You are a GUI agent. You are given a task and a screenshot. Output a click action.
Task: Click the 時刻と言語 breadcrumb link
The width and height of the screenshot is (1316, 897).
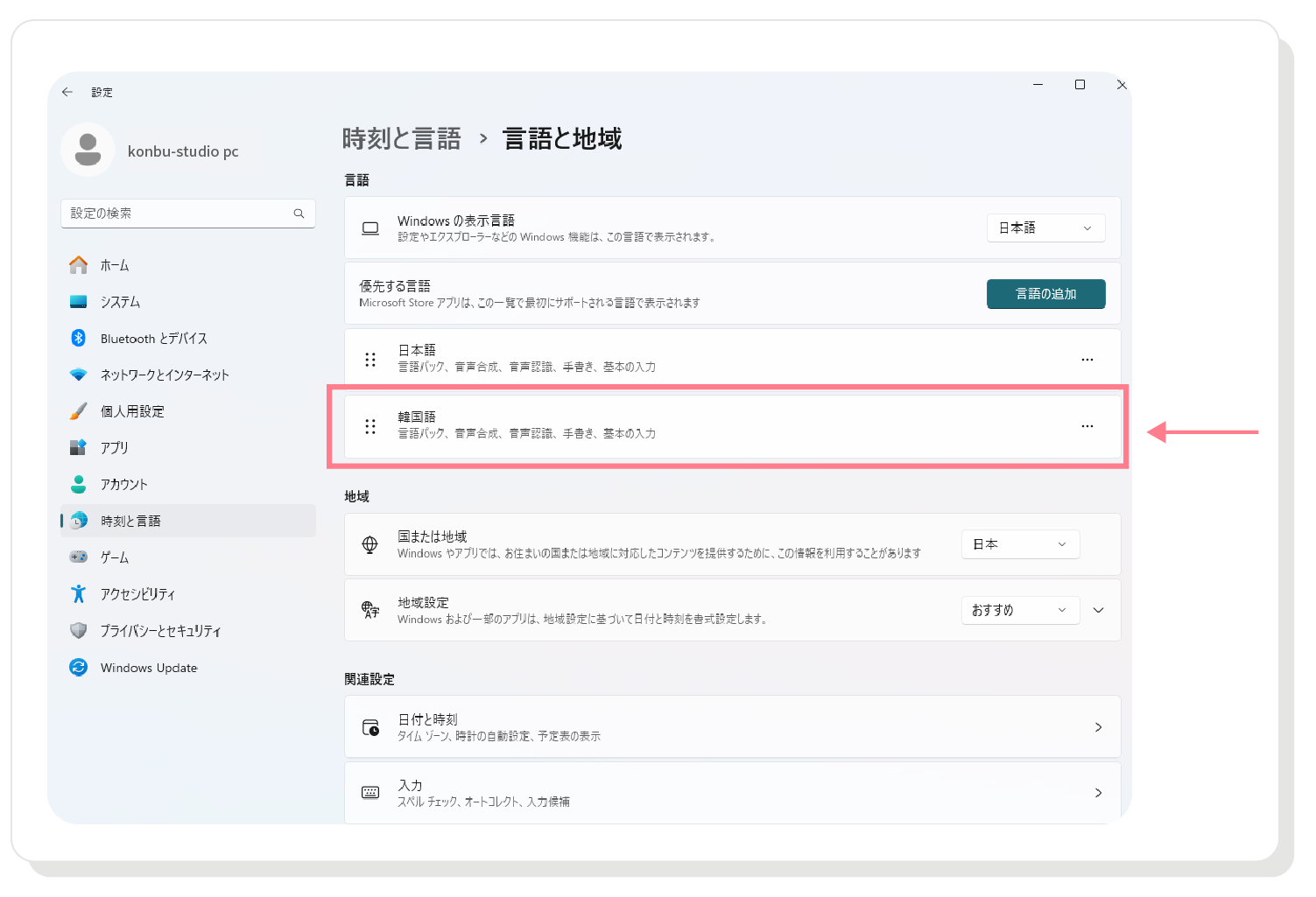pyautogui.click(x=401, y=139)
